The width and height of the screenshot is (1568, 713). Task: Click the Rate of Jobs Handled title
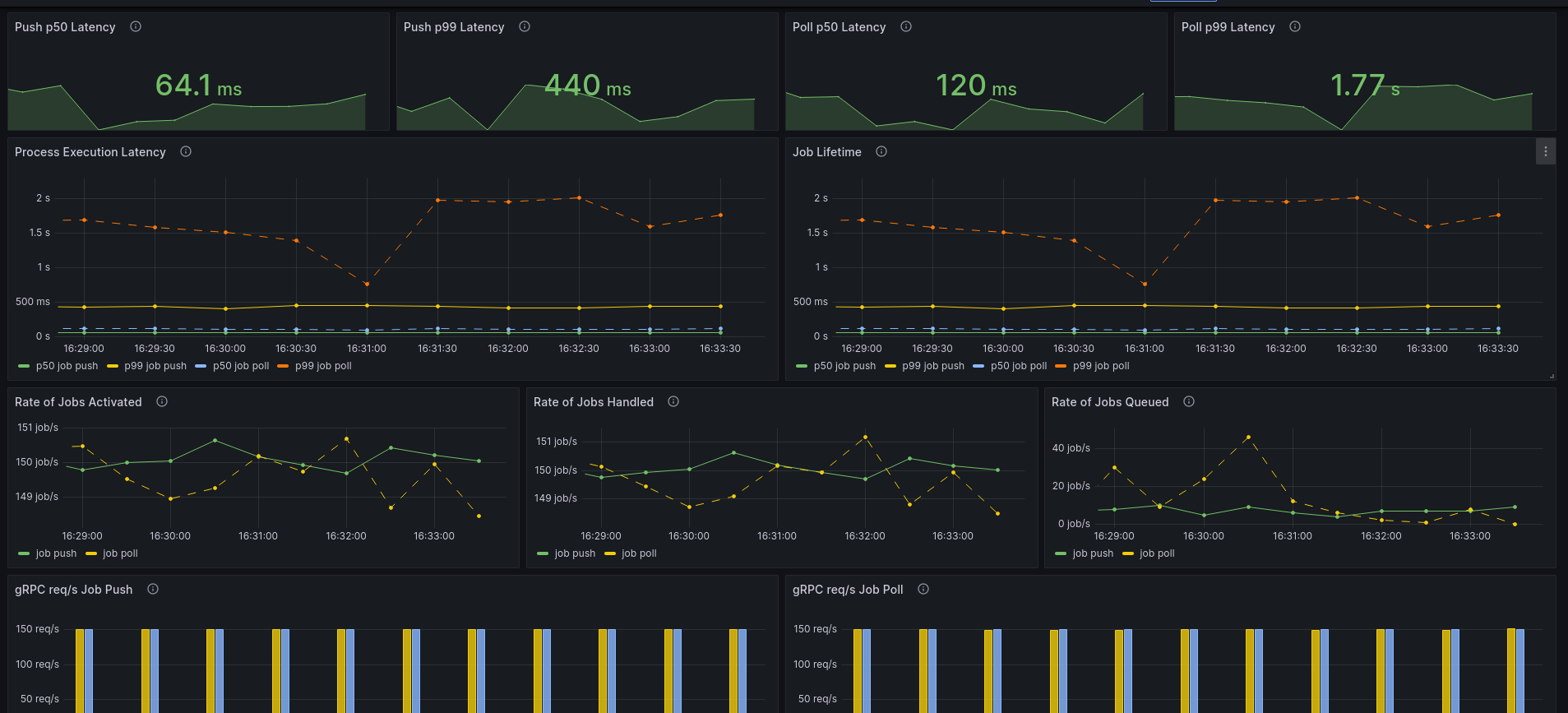click(x=594, y=402)
